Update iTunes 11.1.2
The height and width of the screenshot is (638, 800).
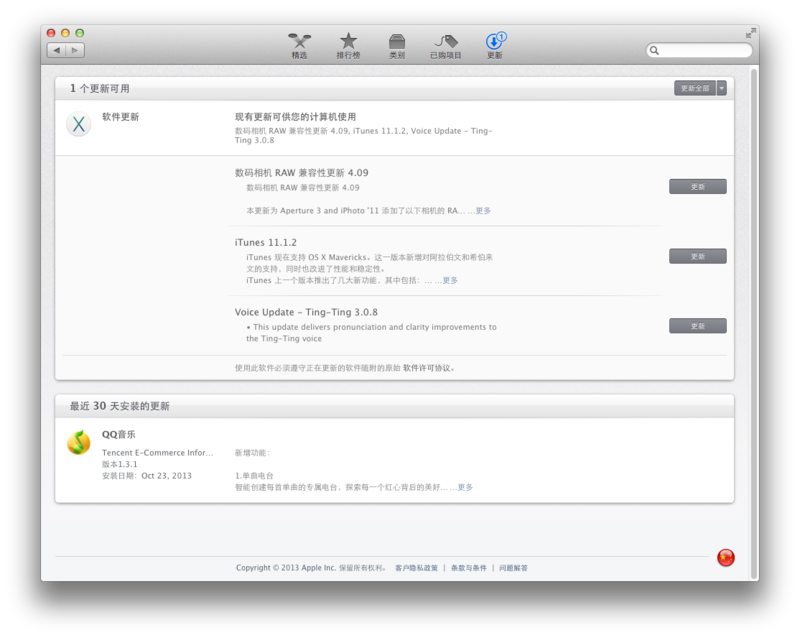click(697, 256)
